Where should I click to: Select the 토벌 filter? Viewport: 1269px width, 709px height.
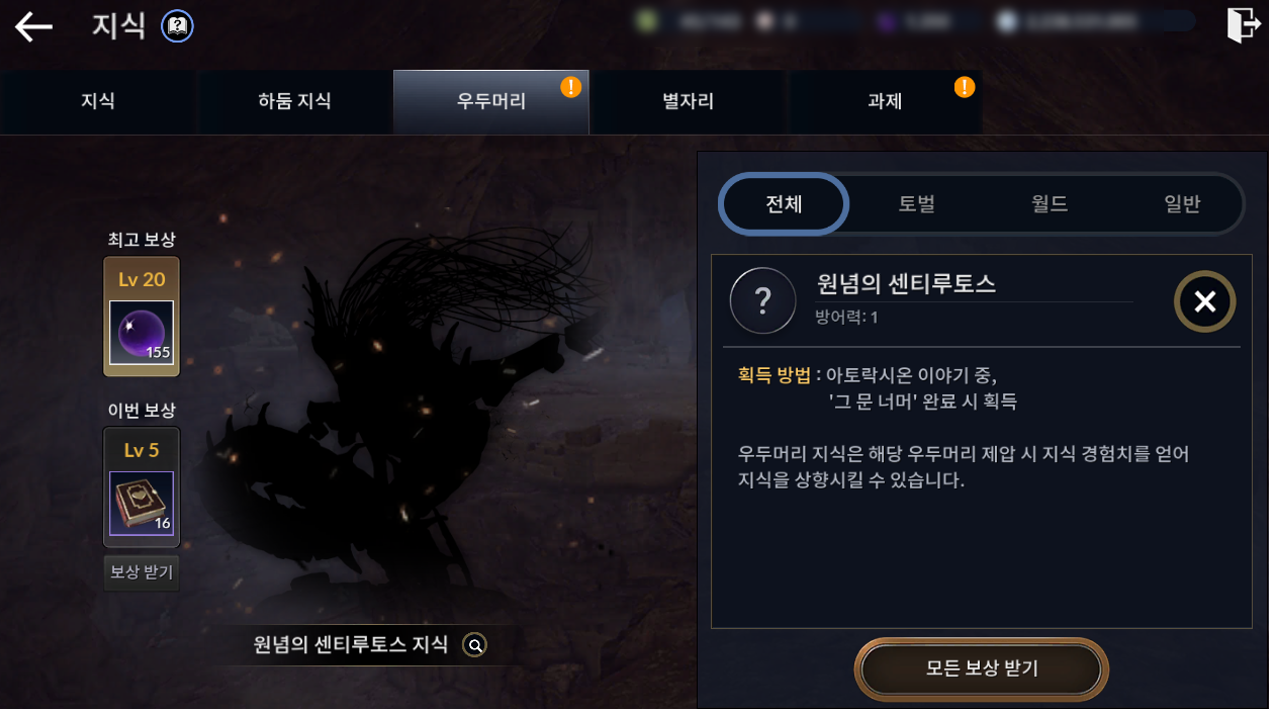click(x=917, y=204)
